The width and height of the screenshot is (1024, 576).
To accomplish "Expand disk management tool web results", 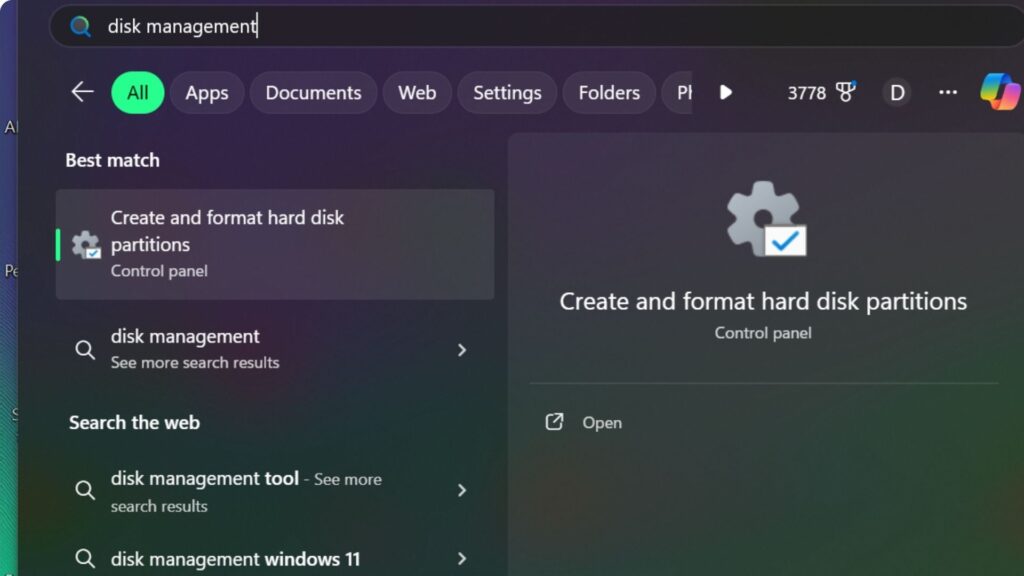I will [461, 490].
